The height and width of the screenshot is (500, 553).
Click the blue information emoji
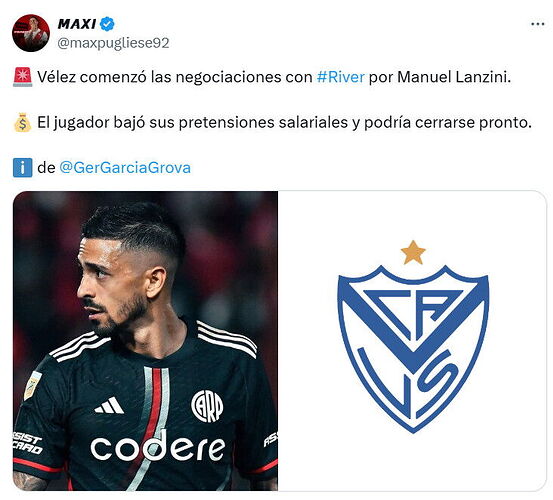coord(23,167)
